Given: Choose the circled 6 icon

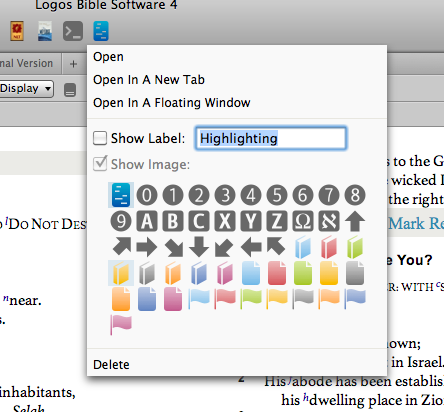Looking at the screenshot, I should click(x=303, y=195).
